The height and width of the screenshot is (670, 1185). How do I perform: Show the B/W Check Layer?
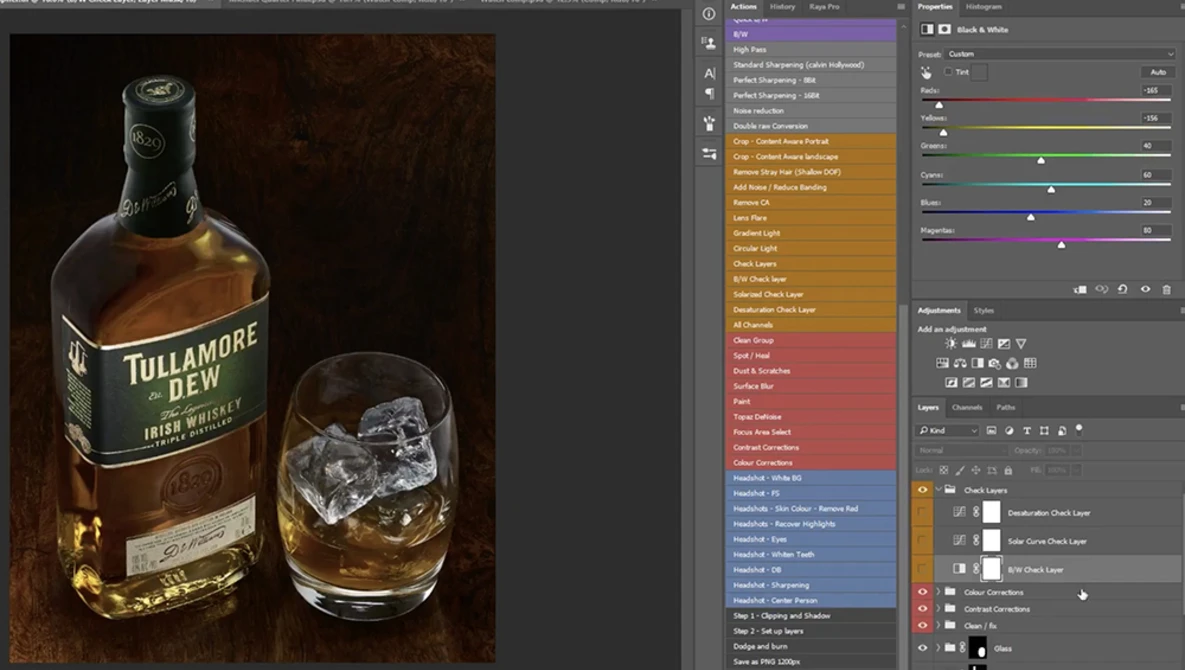[922, 569]
